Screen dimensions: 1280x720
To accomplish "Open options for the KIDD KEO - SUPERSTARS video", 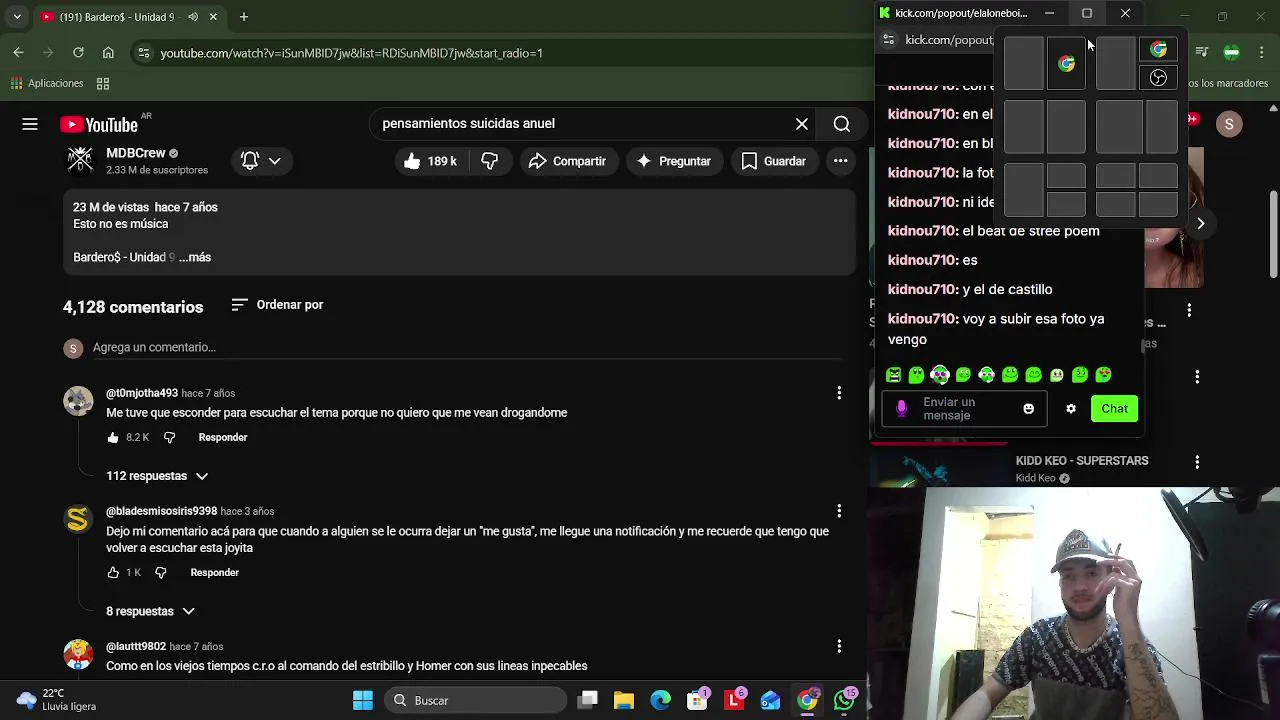I will 1197,462.
